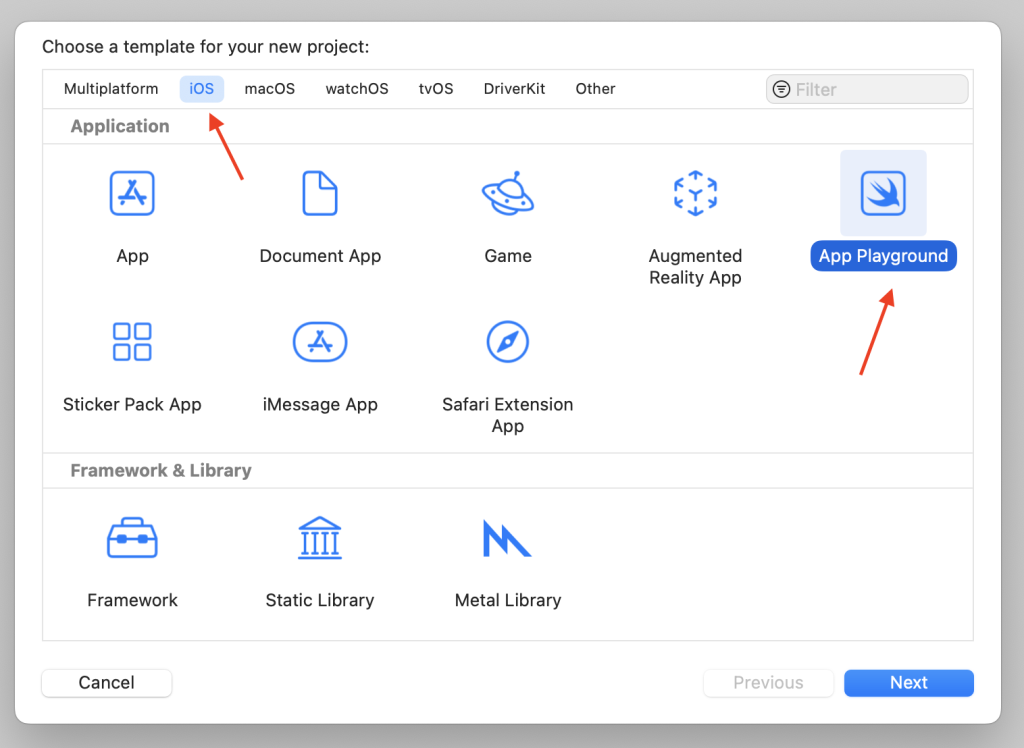The height and width of the screenshot is (748, 1024).
Task: Select the Augmented Reality App icon
Action: (x=695, y=193)
